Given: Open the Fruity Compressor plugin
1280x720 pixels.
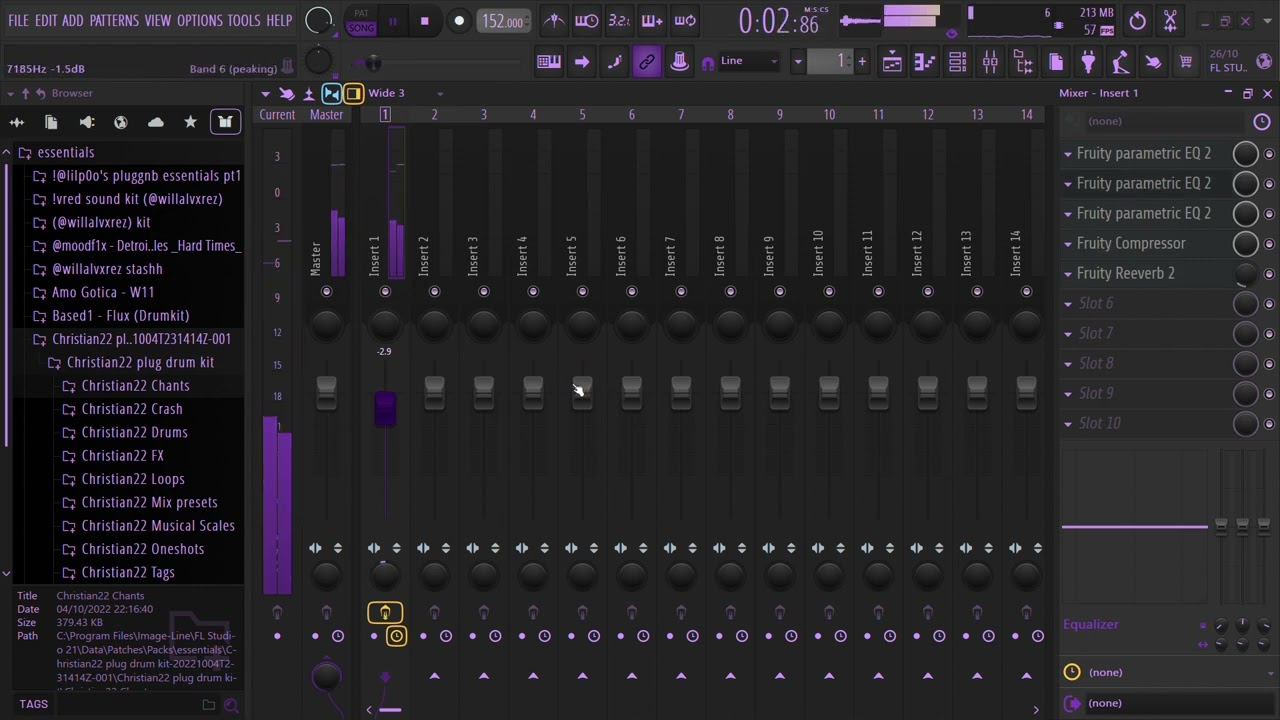Looking at the screenshot, I should 1131,243.
